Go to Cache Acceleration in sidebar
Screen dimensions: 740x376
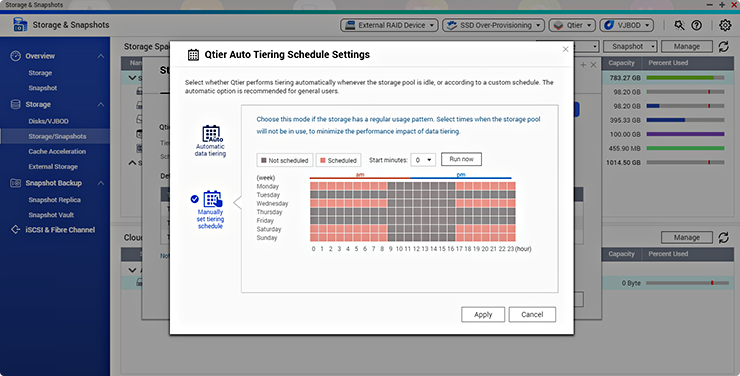pyautogui.click(x=57, y=151)
